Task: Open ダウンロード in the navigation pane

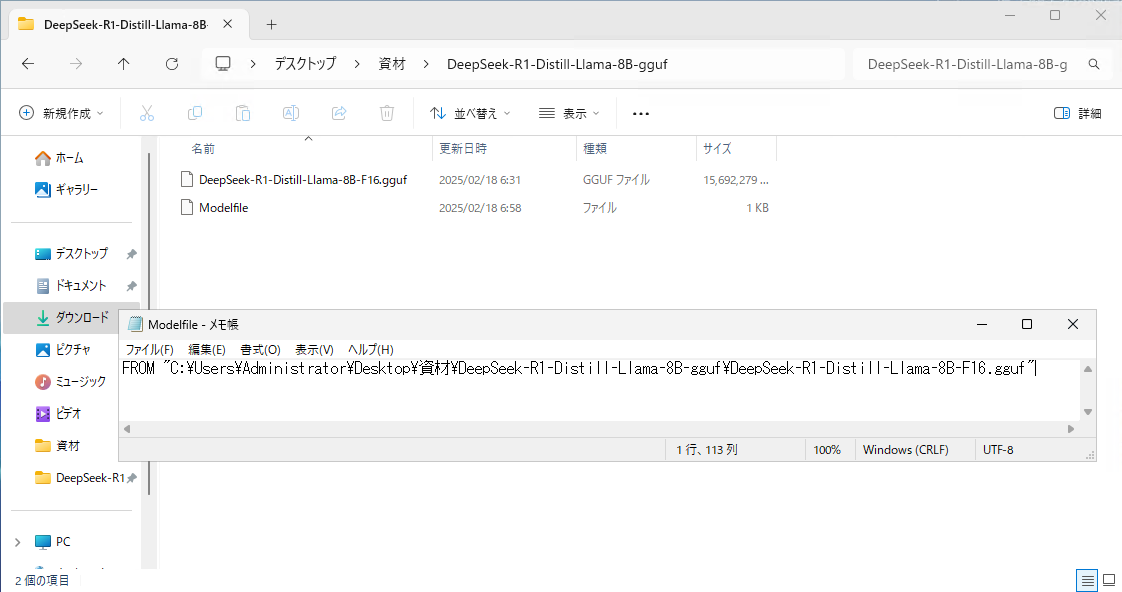Action: [82, 317]
